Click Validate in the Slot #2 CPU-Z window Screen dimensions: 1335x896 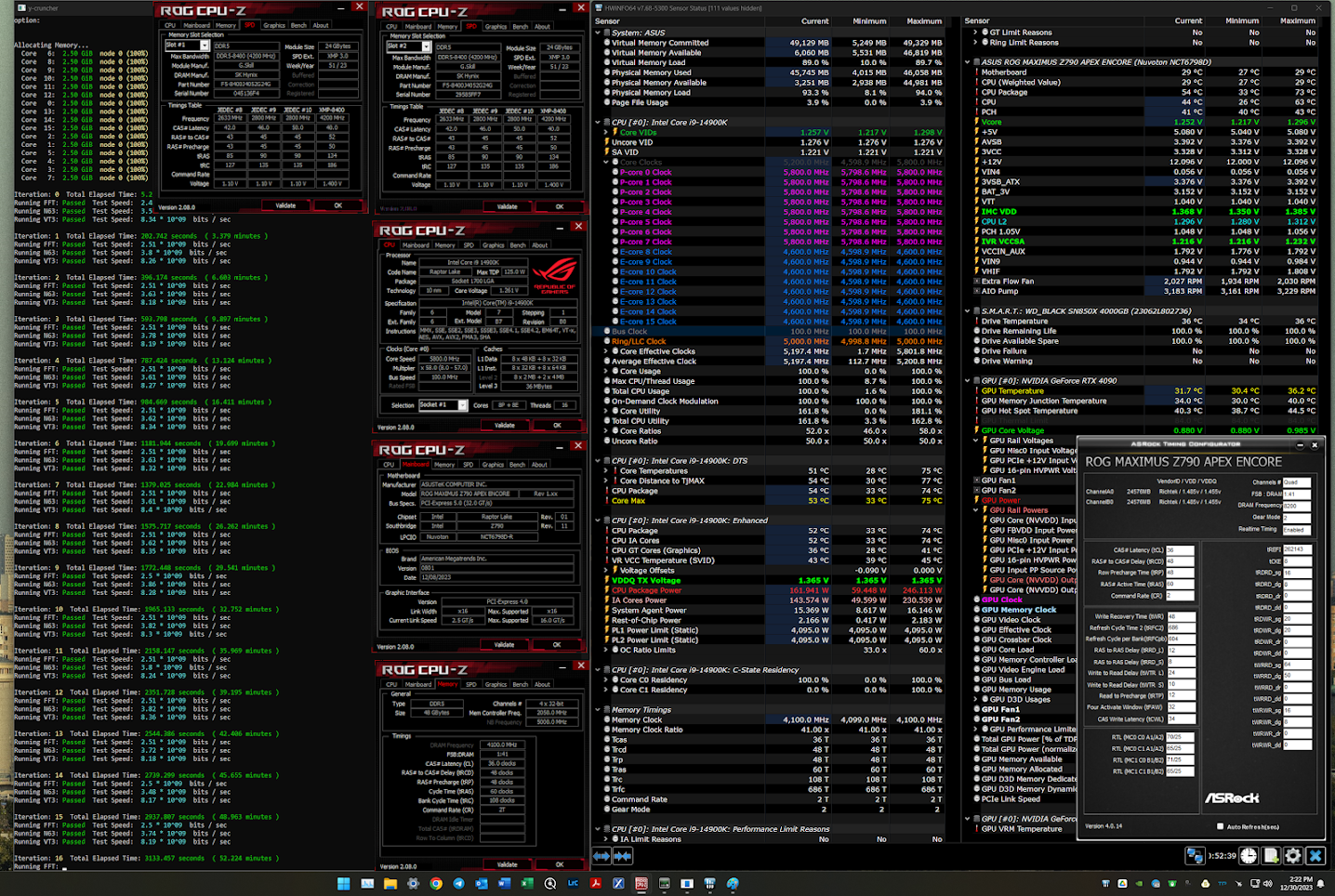507,206
